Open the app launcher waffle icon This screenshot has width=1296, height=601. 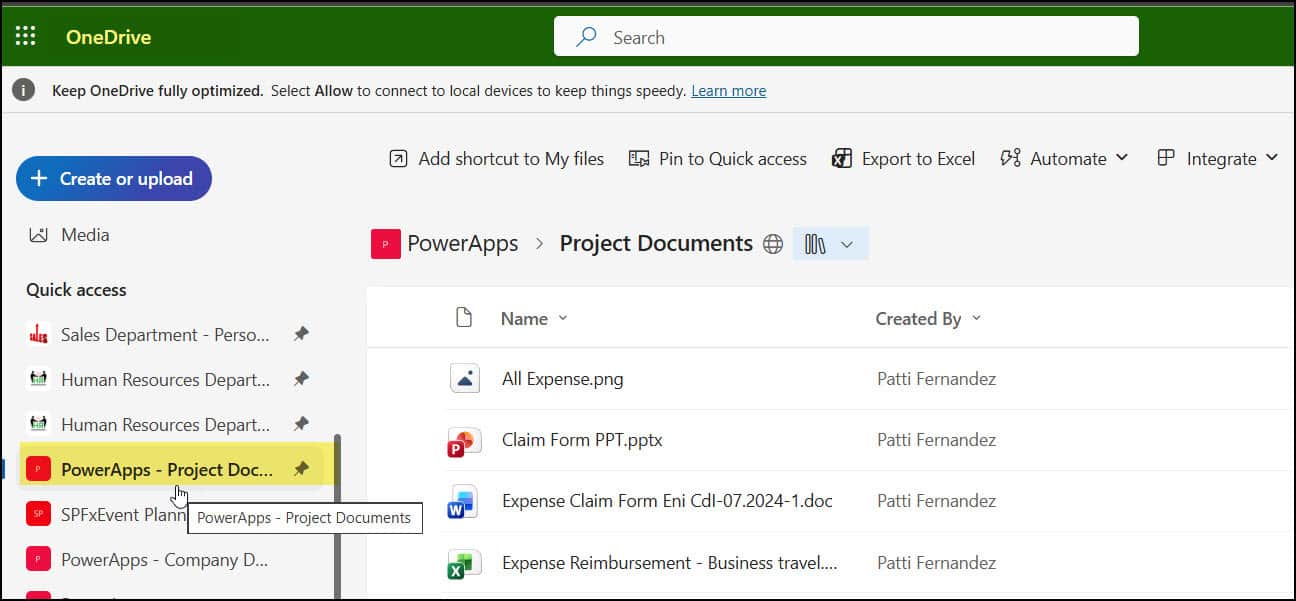tap(25, 37)
